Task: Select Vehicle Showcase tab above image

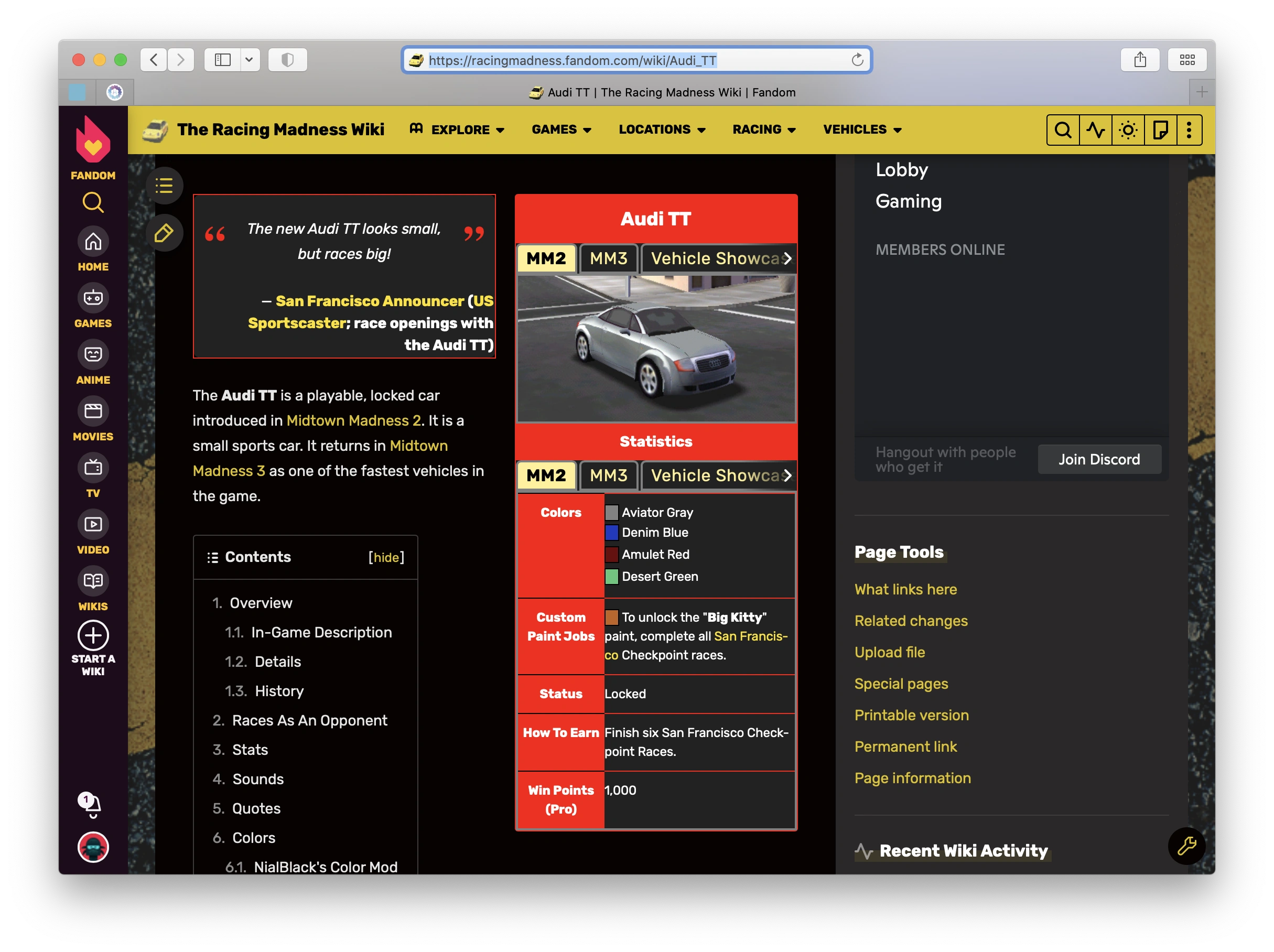Action: tap(718, 258)
